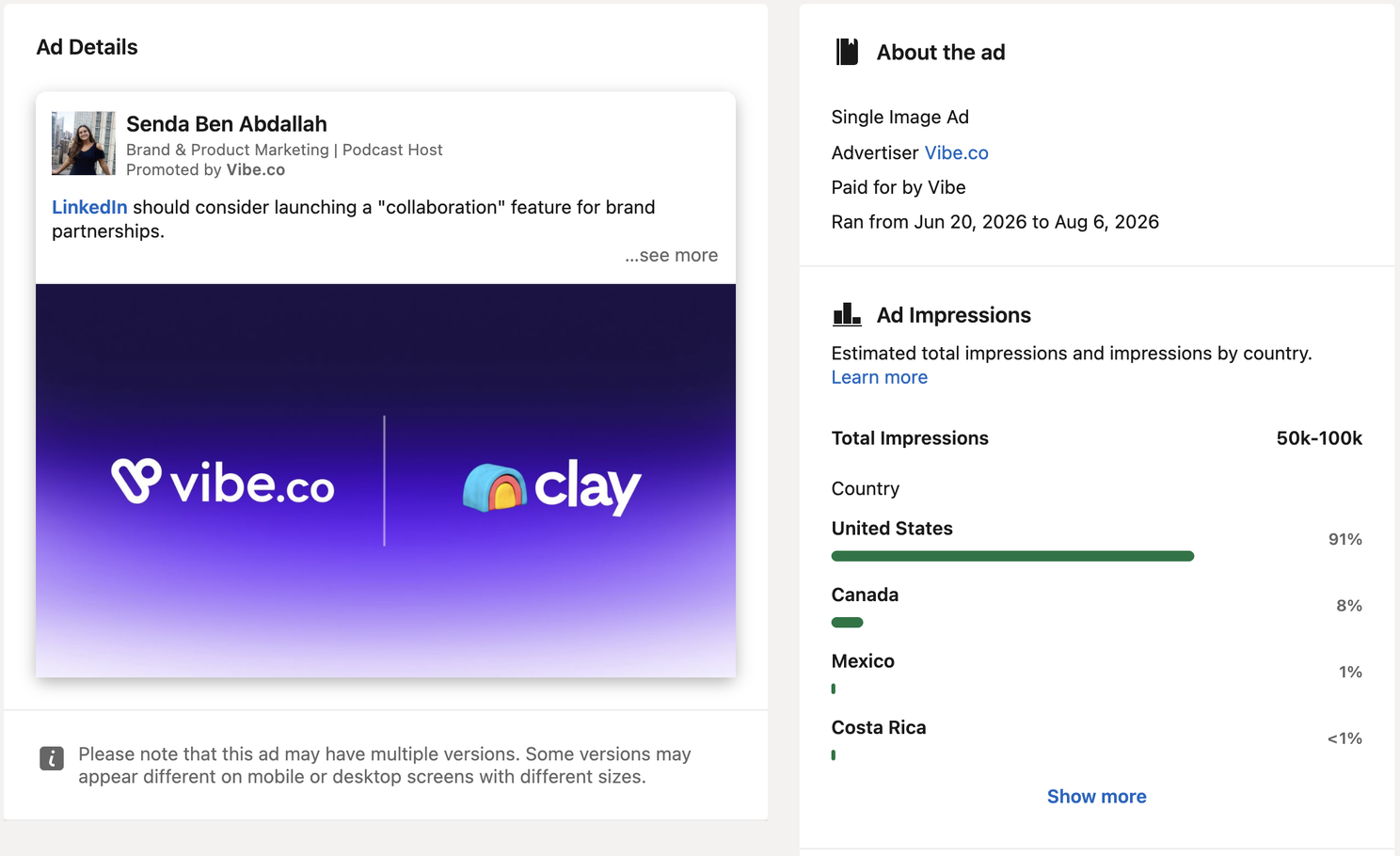Click the 8% value for Canada
This screenshot has height=856, width=1400.
[x=1348, y=606]
